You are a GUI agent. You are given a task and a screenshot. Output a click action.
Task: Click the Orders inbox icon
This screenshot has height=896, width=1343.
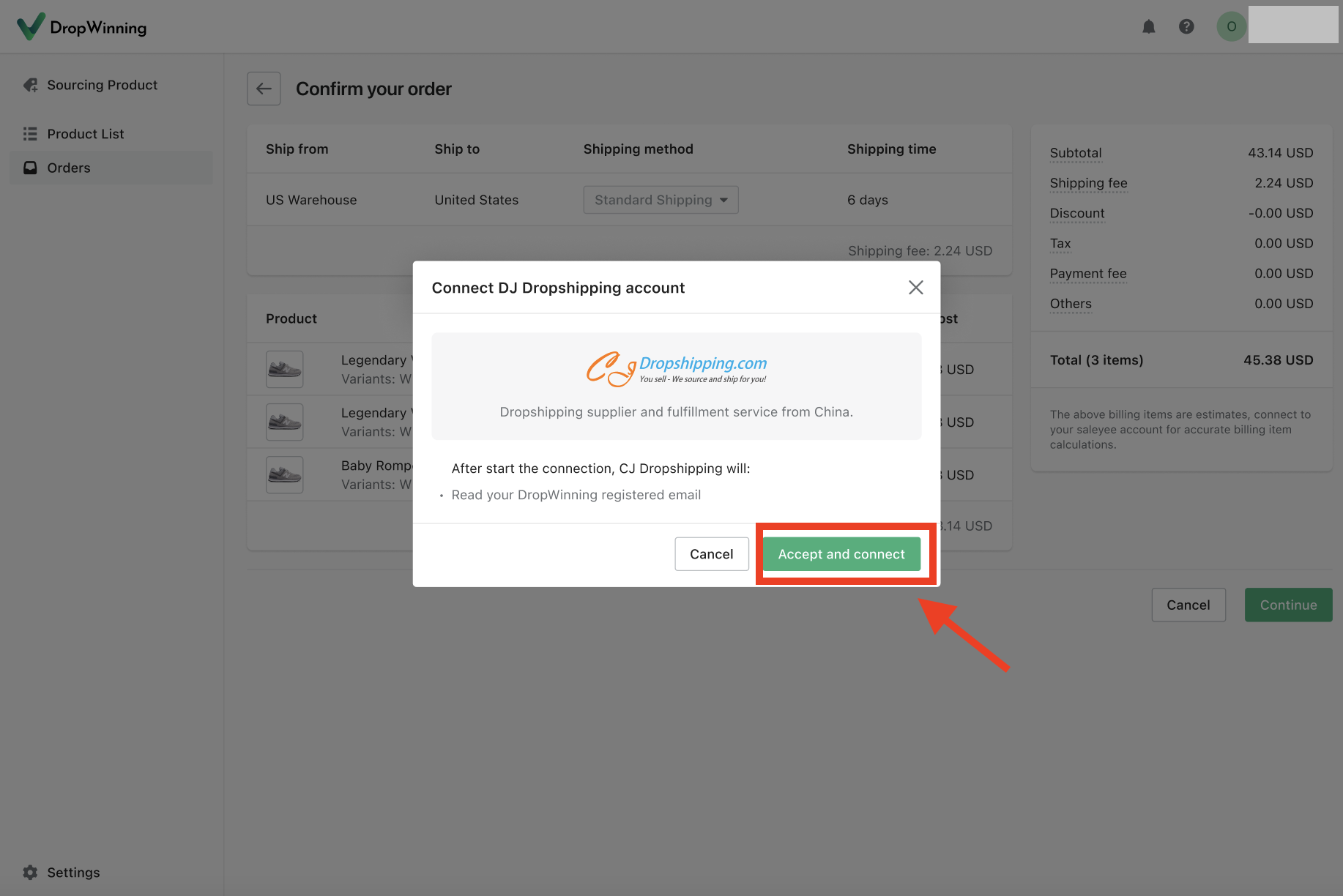click(30, 168)
